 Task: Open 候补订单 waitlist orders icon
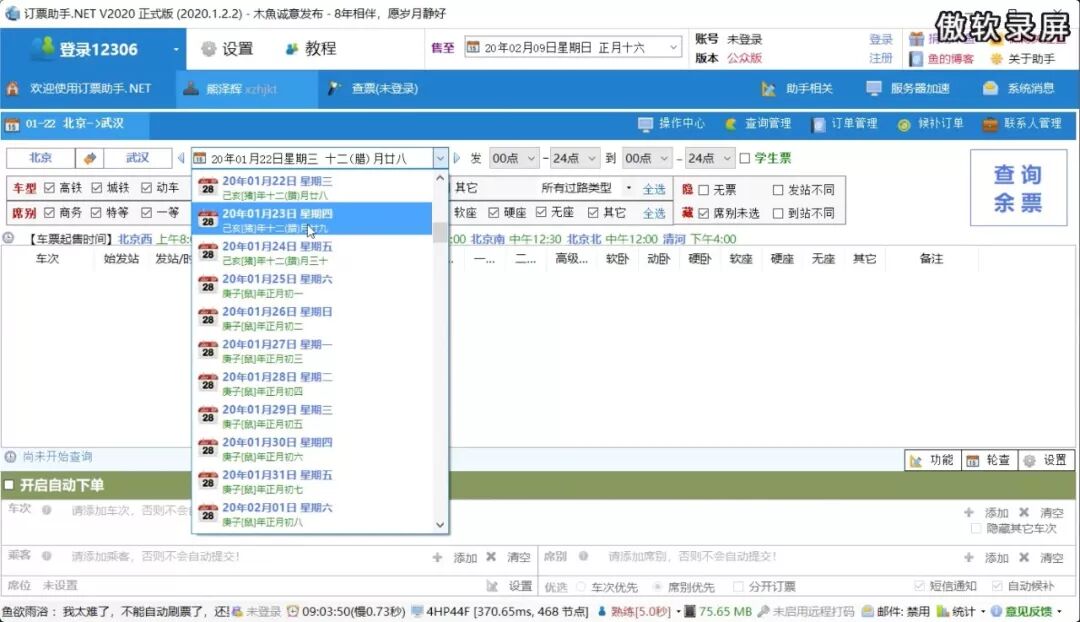click(904, 124)
